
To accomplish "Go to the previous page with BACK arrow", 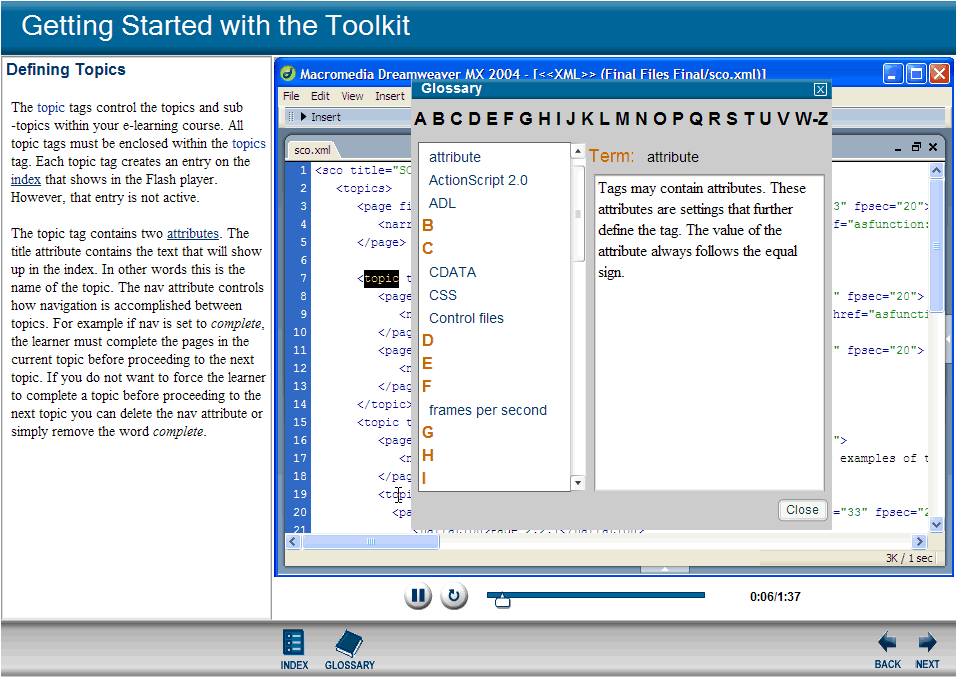I will 888,652.
